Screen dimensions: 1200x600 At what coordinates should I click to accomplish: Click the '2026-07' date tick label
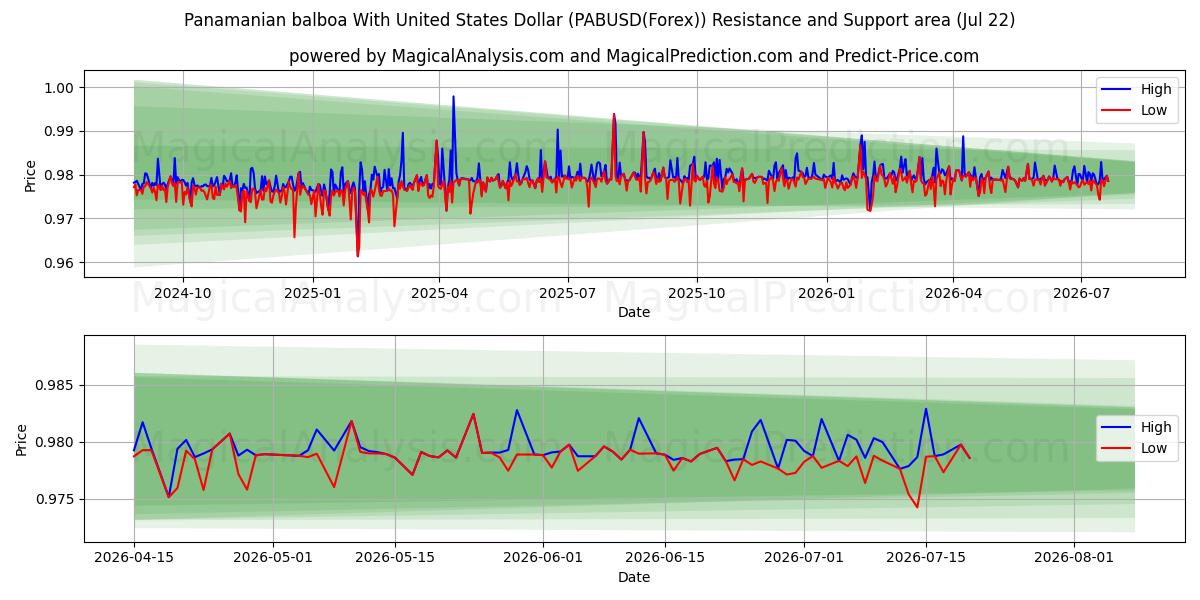tap(1080, 293)
